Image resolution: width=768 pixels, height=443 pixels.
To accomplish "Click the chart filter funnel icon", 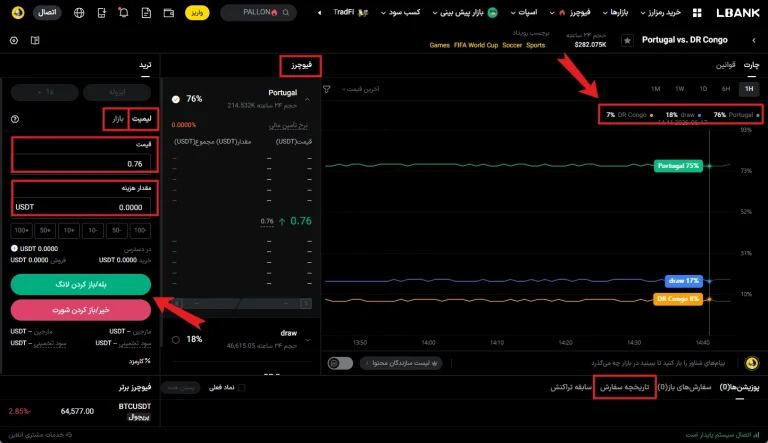I will click(327, 89).
